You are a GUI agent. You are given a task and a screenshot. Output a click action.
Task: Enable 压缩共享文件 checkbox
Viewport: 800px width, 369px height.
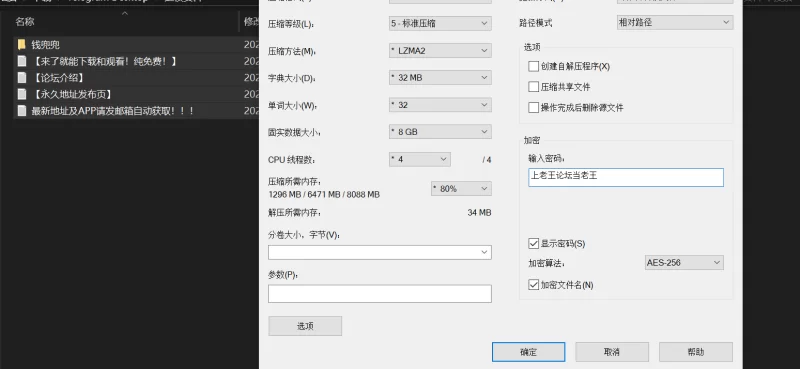[x=534, y=87]
